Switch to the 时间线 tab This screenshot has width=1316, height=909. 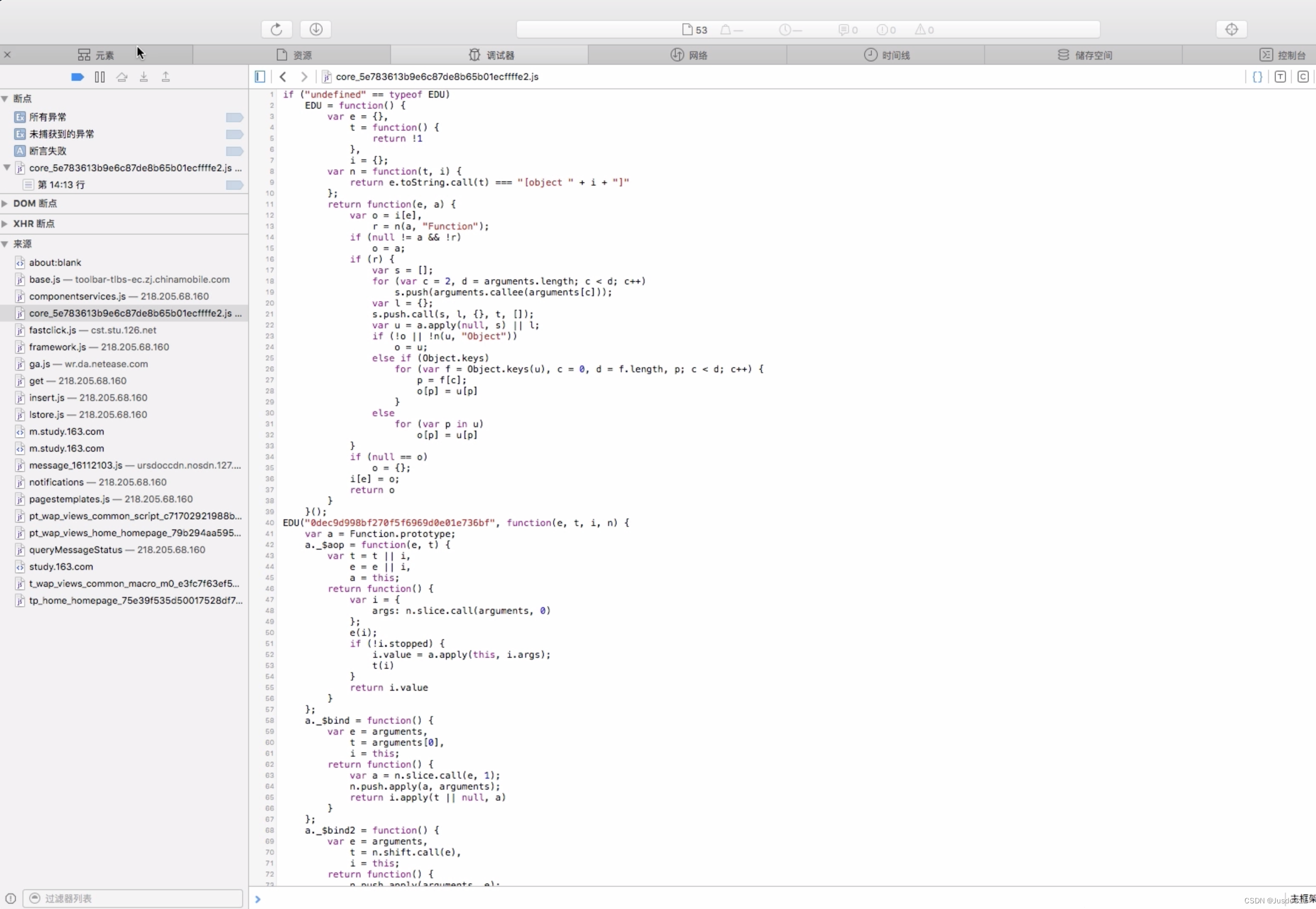tap(887, 55)
